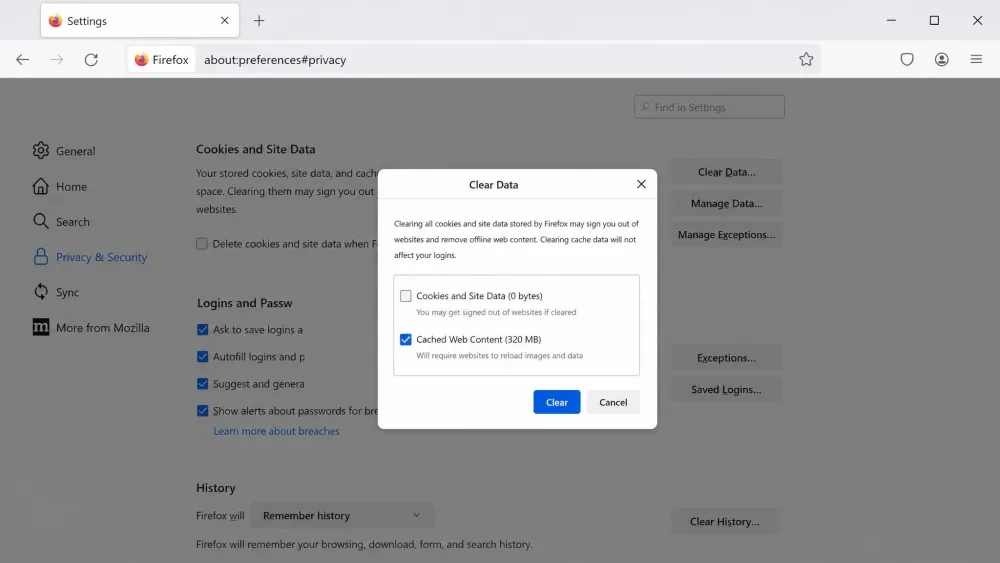Toggle Autofill logins and passwords checkbox
This screenshot has width=1000, height=563.
click(x=202, y=356)
